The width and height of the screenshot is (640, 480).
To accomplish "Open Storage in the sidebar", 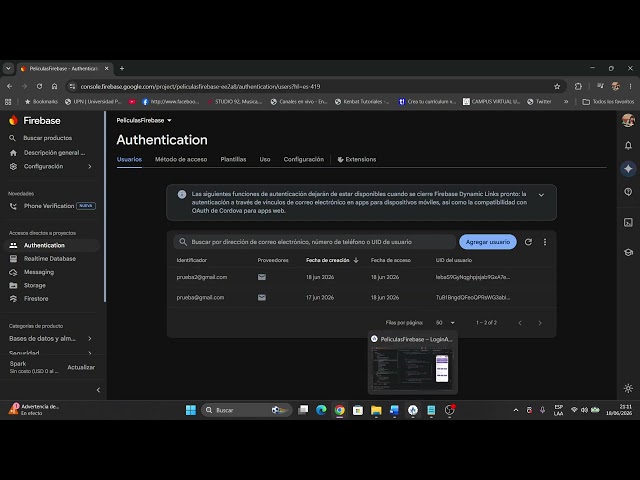I will pos(35,285).
